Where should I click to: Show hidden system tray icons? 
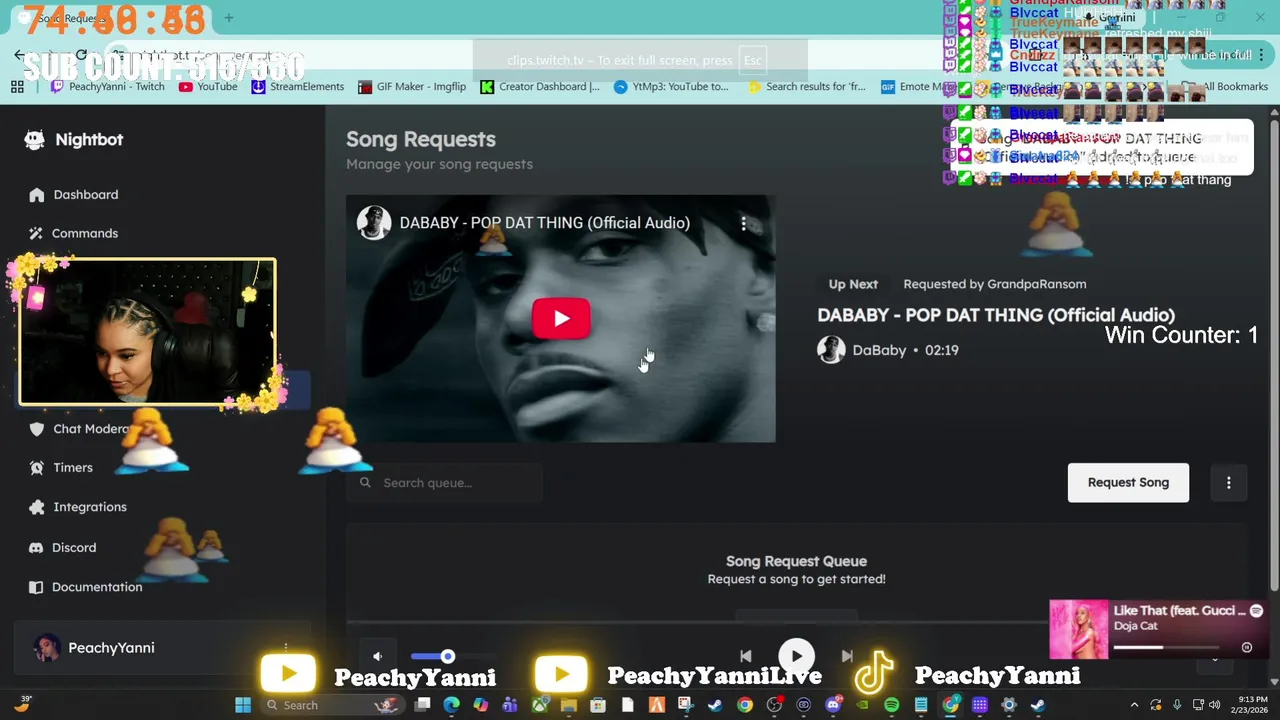(1134, 705)
